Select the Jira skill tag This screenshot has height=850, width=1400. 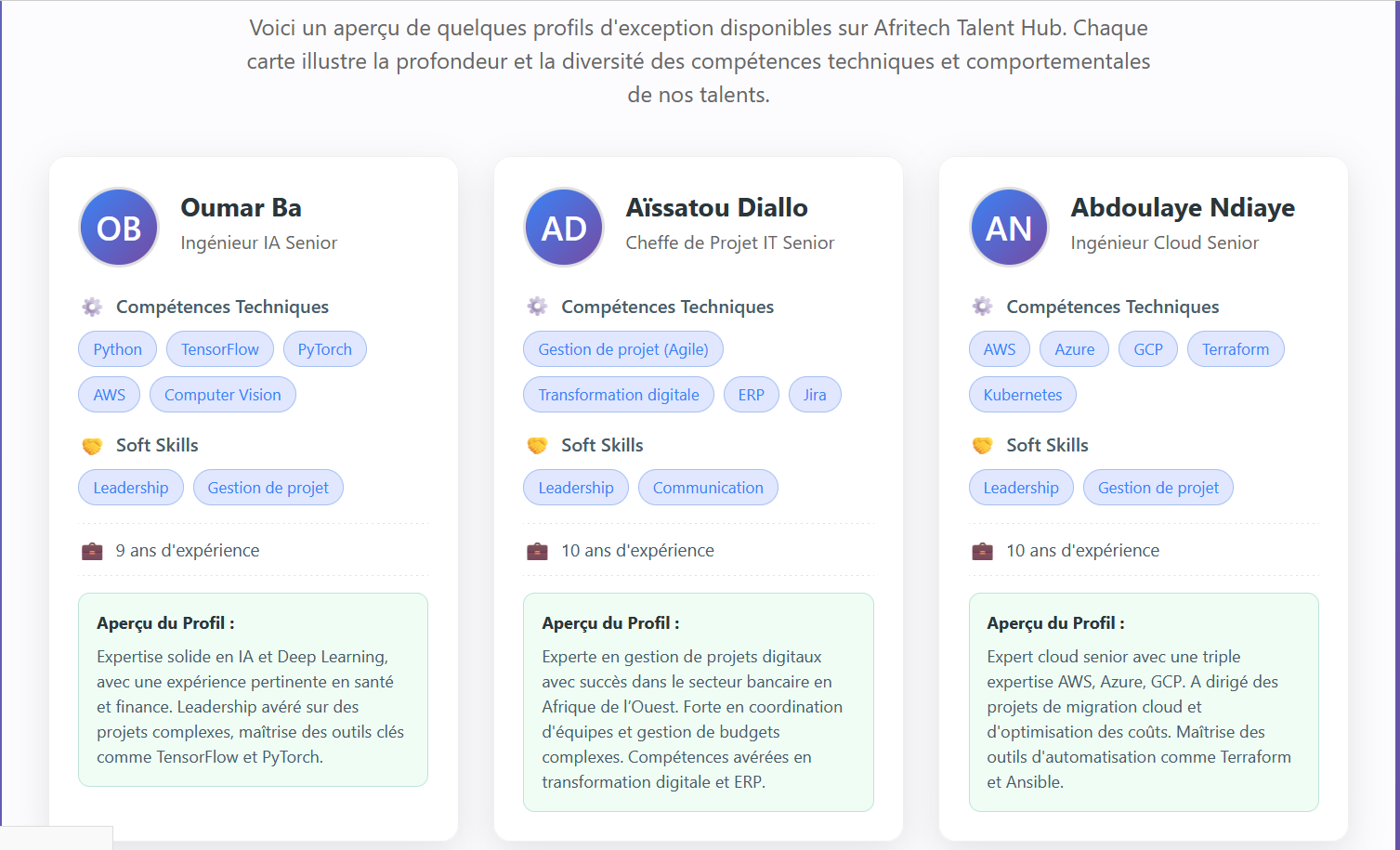[815, 395]
